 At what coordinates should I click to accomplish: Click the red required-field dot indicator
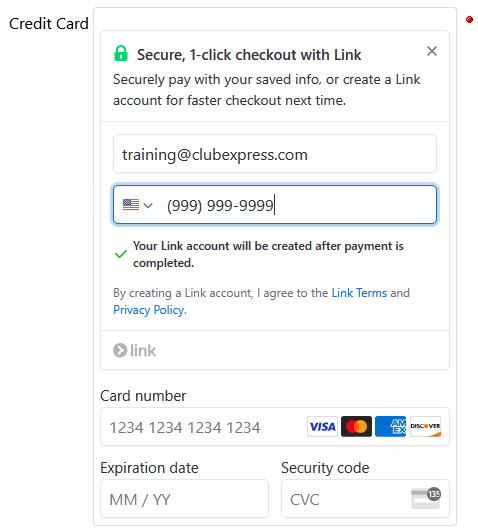[469, 20]
